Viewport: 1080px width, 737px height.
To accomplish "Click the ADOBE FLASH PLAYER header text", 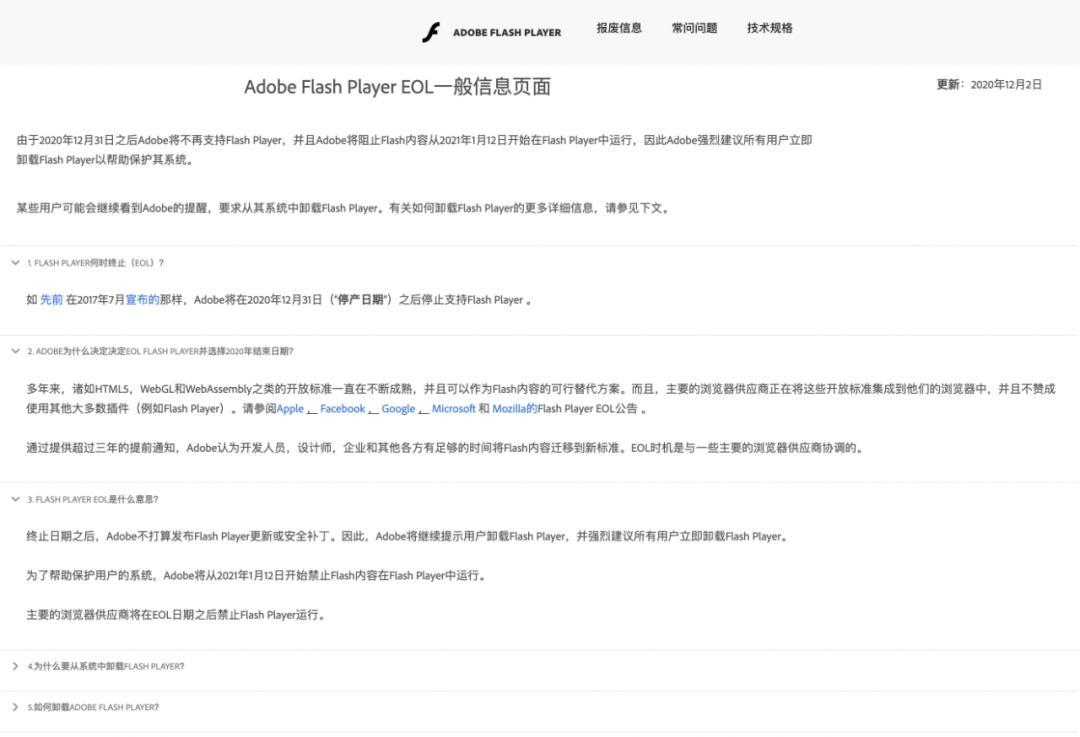I will point(507,32).
